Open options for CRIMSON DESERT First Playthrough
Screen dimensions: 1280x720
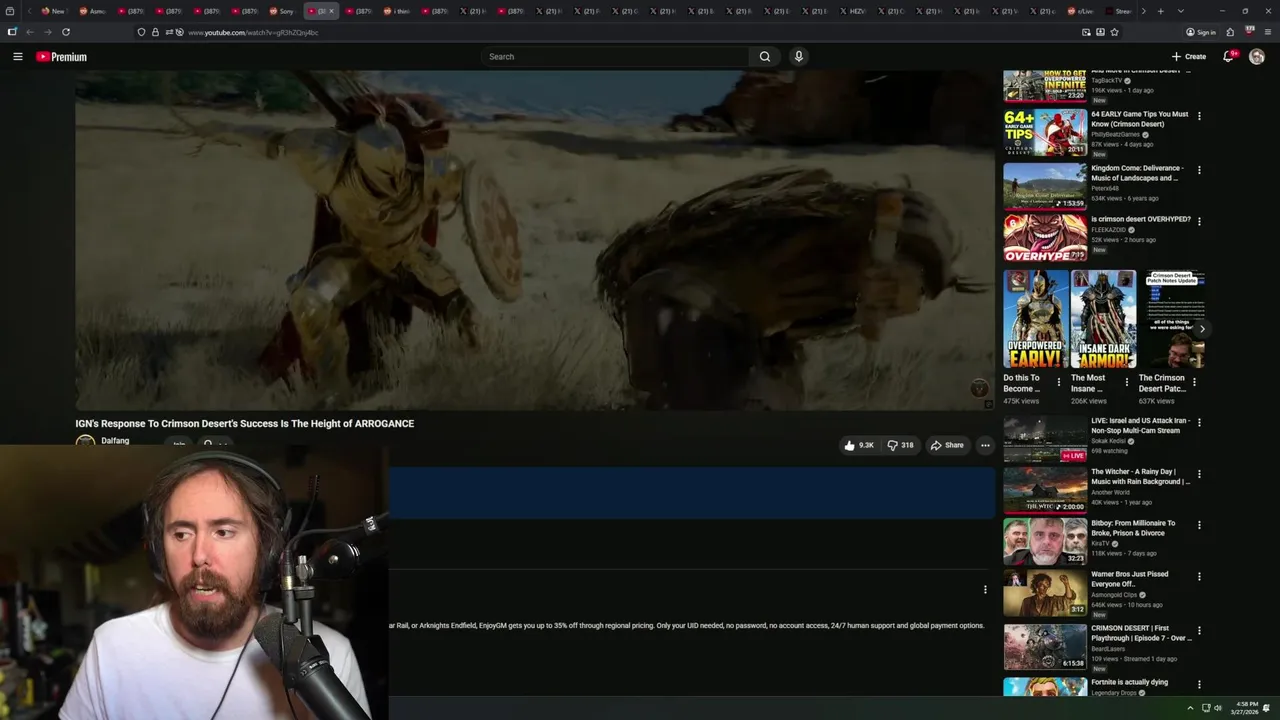click(x=1199, y=630)
